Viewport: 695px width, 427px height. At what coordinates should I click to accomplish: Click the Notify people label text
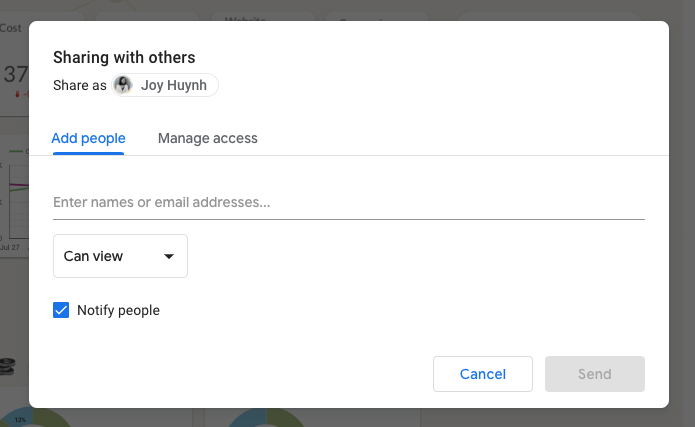tap(118, 310)
